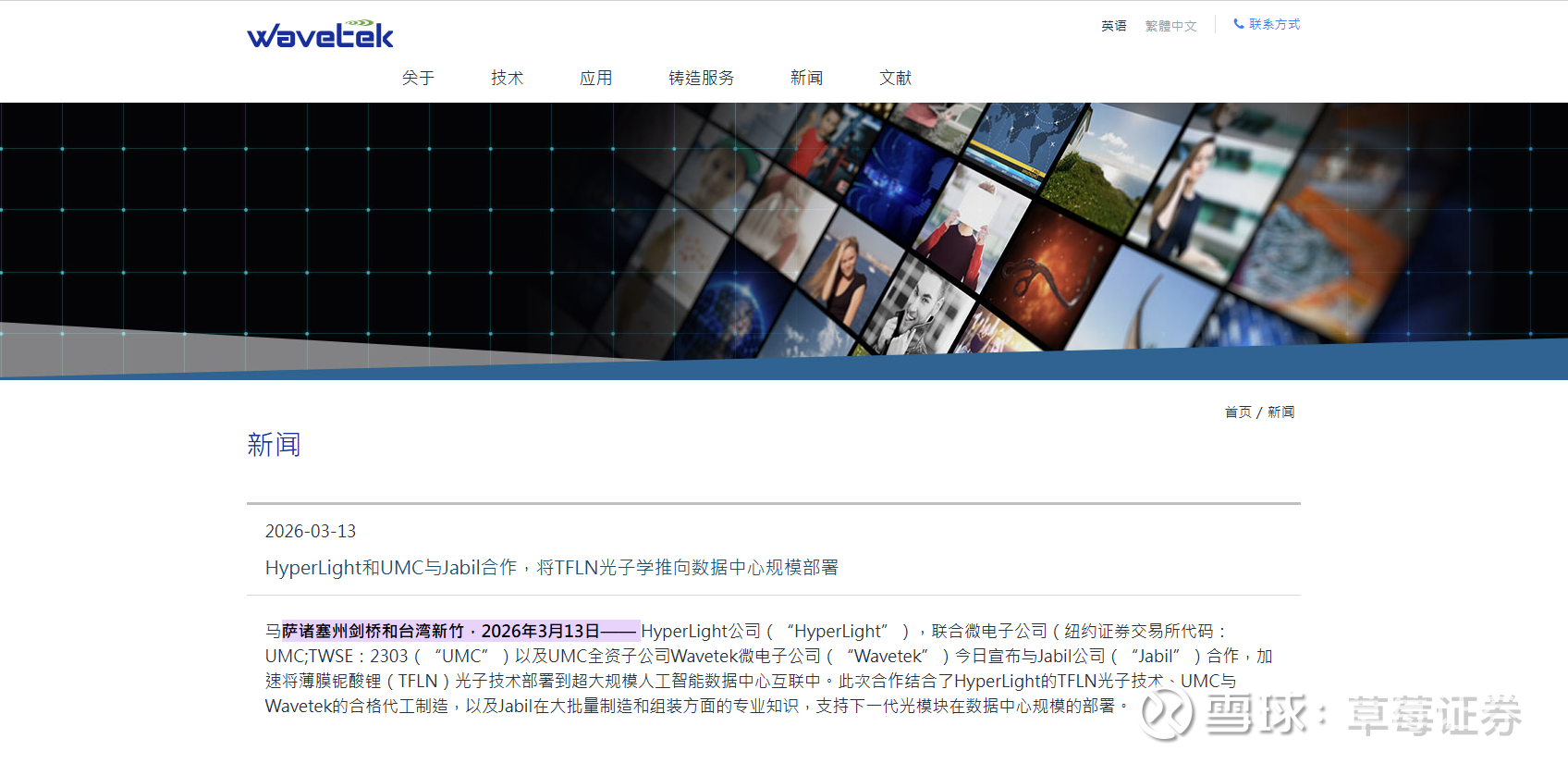
Task: Click 新闻 in the breadcrumb
Action: [x=1280, y=412]
